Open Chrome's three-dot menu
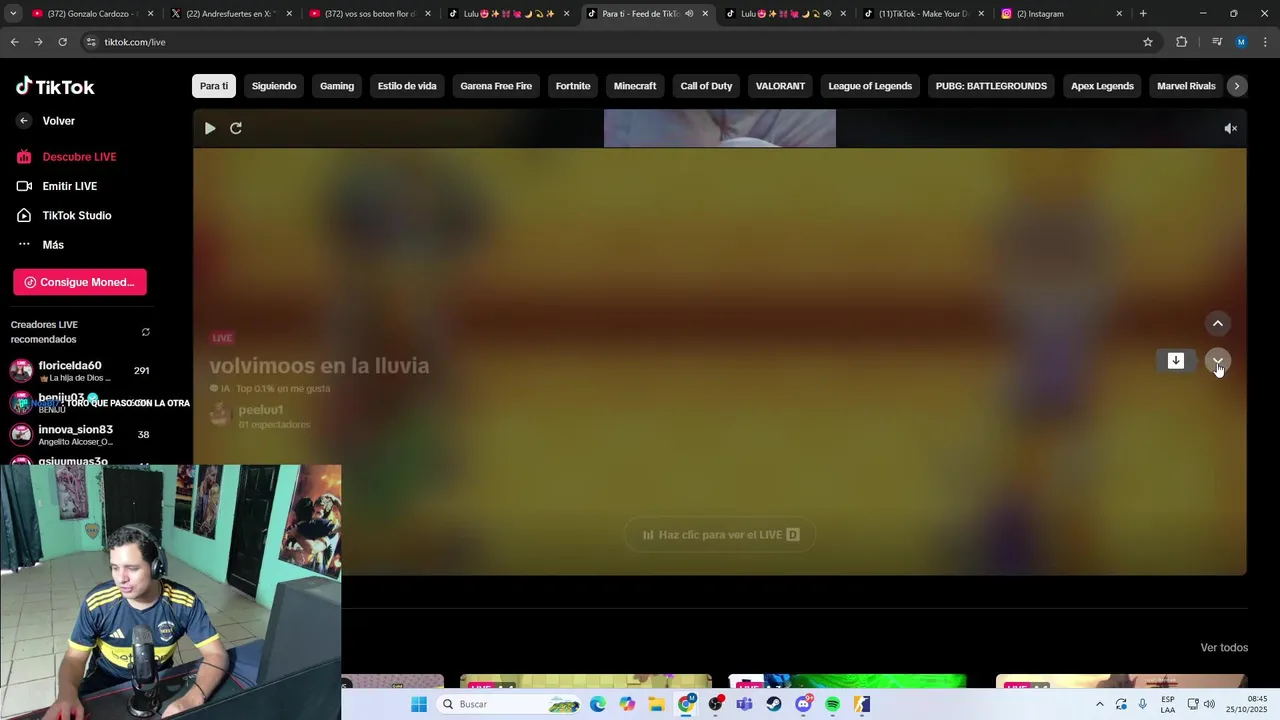 click(x=1266, y=42)
